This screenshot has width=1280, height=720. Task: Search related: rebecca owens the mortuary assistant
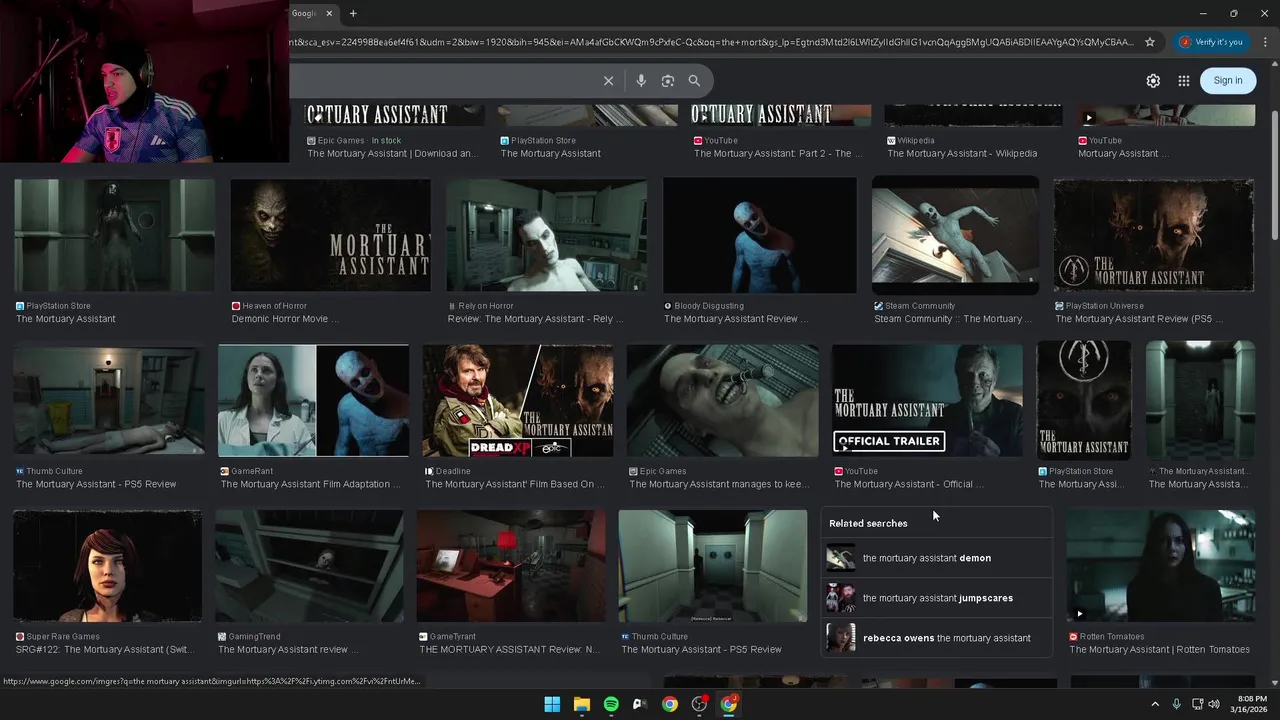936,638
